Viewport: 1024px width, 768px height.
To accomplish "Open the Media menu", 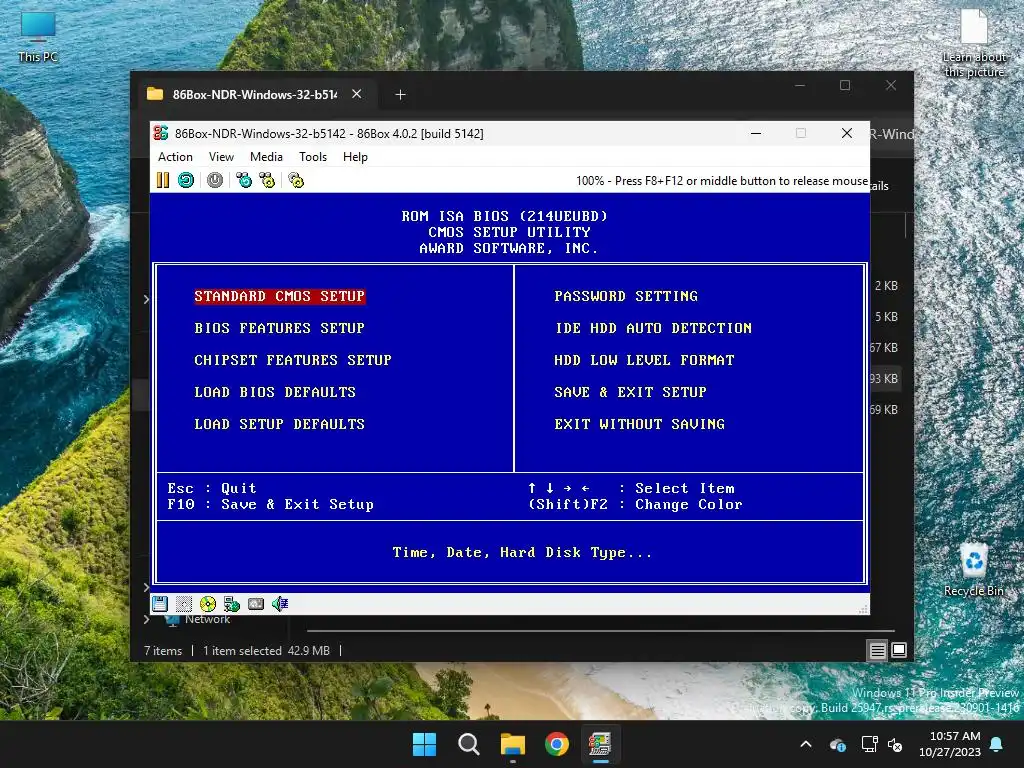I will click(266, 157).
